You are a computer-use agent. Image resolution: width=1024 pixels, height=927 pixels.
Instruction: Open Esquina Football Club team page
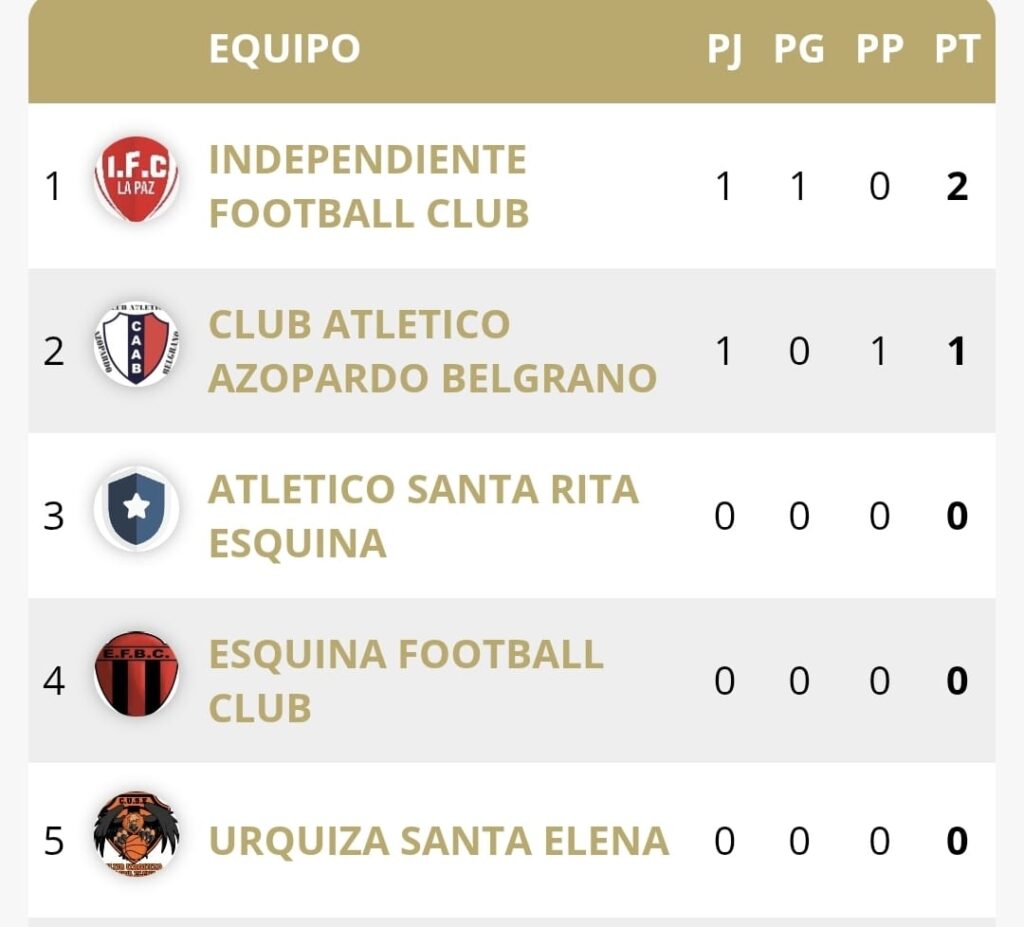tap(405, 681)
